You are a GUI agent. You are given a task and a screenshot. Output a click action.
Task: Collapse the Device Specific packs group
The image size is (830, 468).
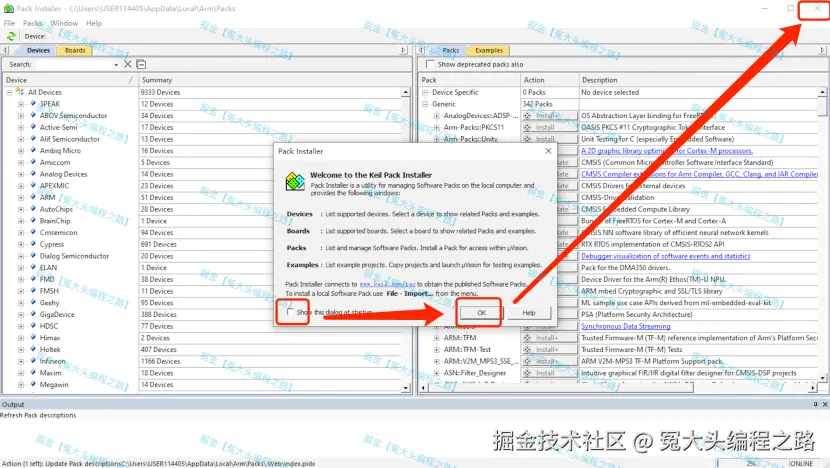425,92
